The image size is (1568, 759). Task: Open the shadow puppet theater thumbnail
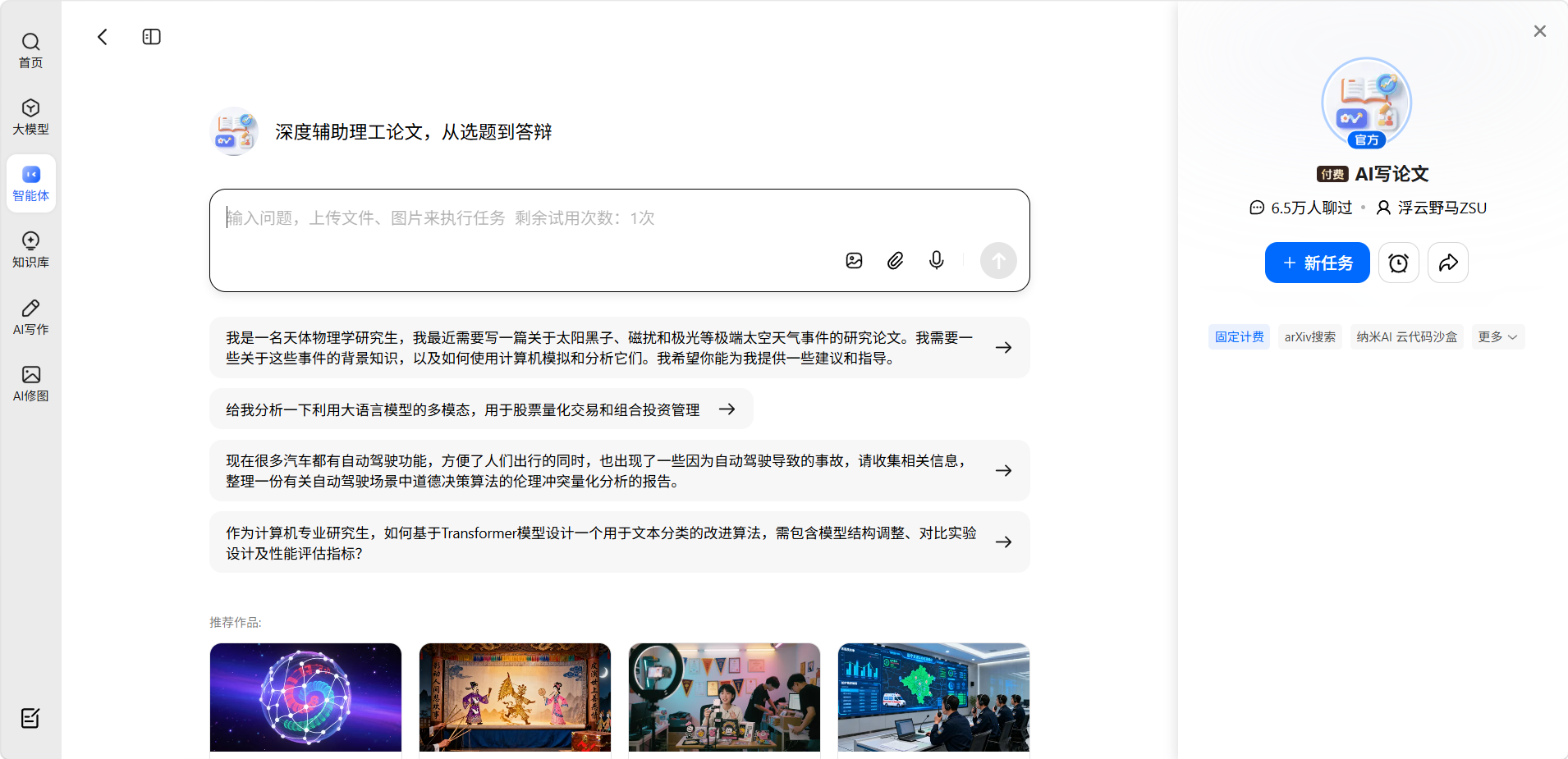515,697
